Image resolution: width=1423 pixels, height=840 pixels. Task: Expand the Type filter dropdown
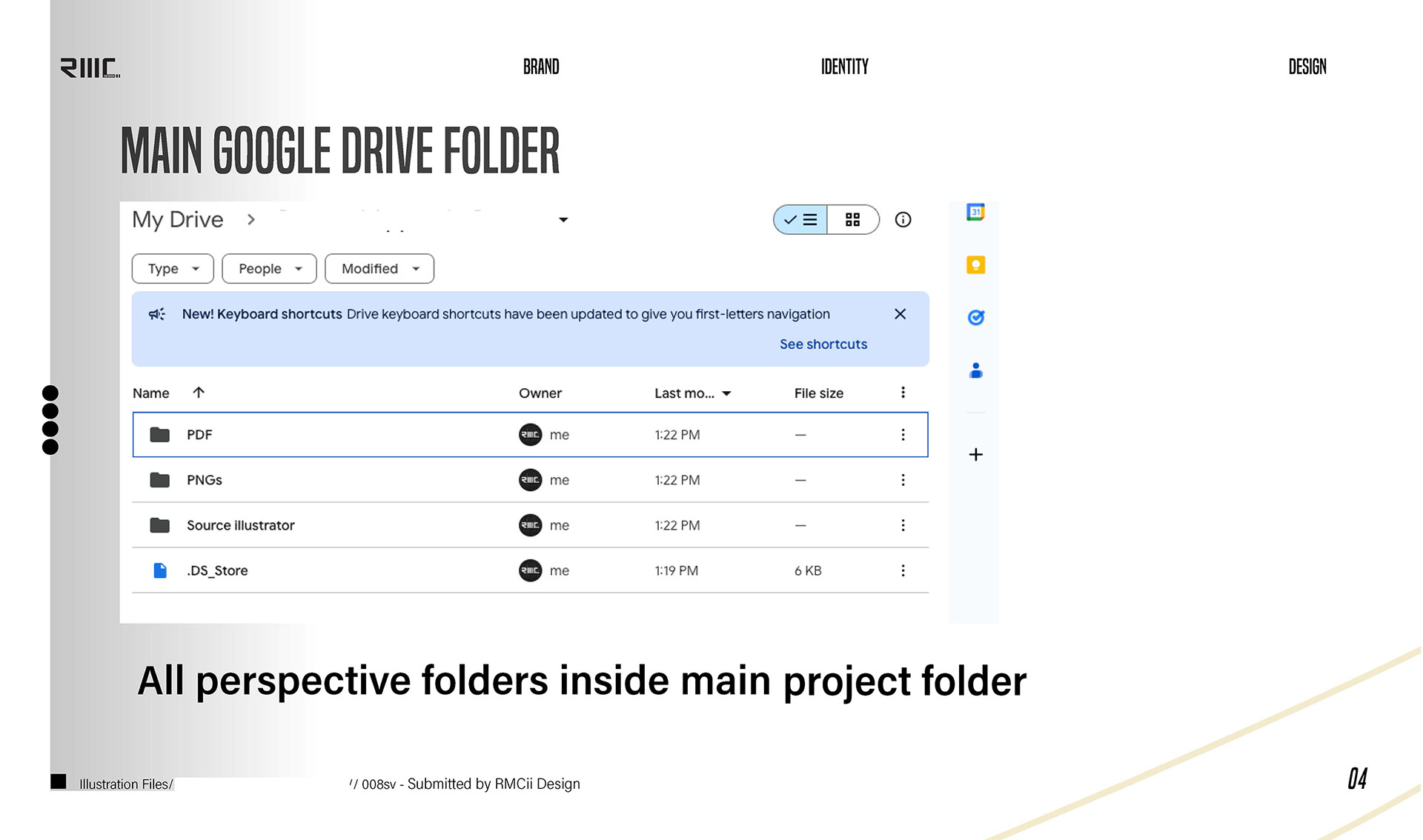pos(173,269)
